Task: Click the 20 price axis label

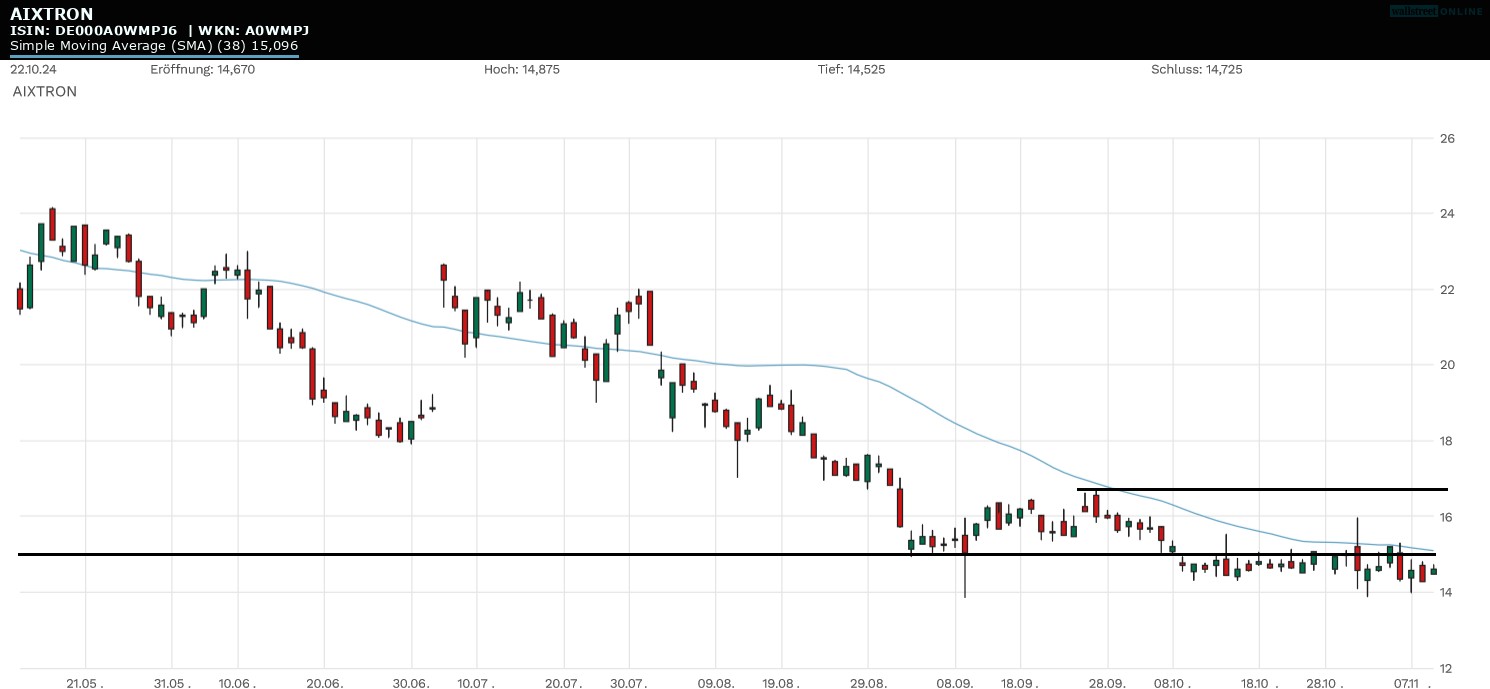Action: click(x=1446, y=365)
